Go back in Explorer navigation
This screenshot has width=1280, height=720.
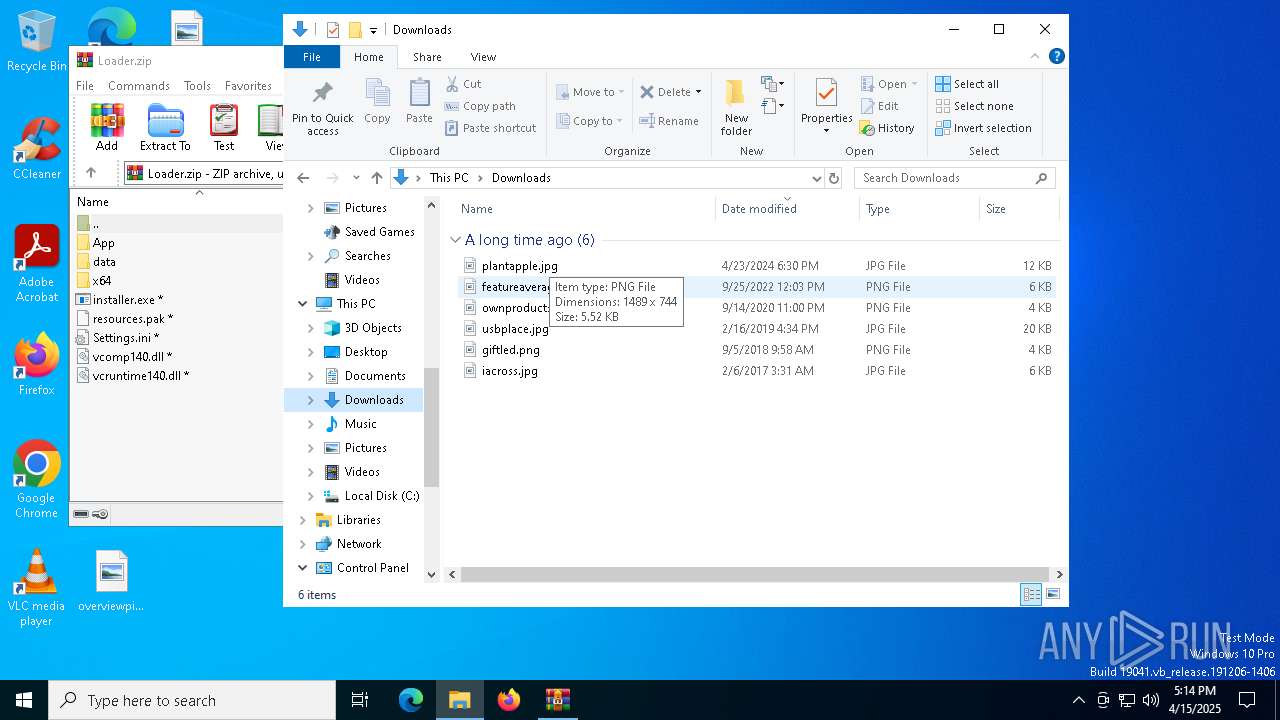click(304, 178)
